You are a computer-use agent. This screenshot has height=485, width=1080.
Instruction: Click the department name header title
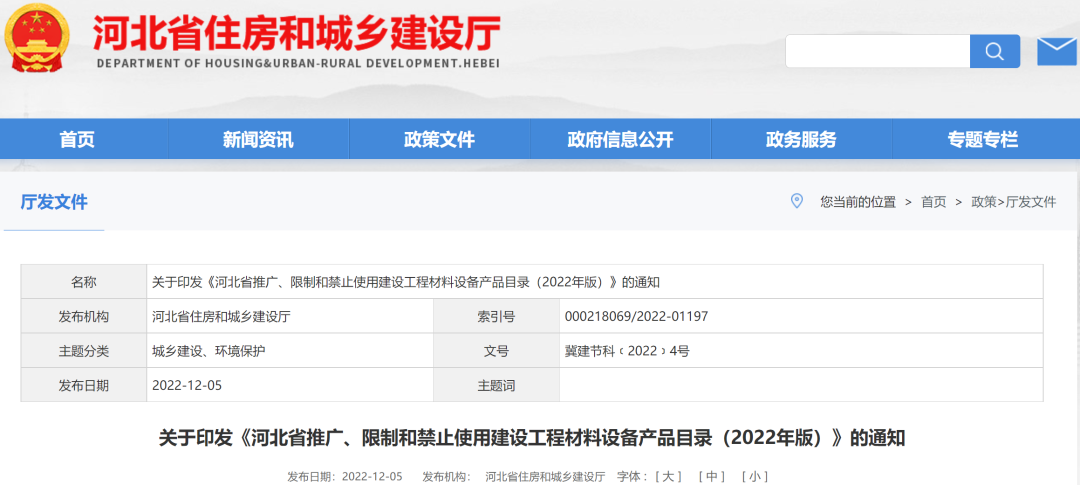[x=297, y=36]
